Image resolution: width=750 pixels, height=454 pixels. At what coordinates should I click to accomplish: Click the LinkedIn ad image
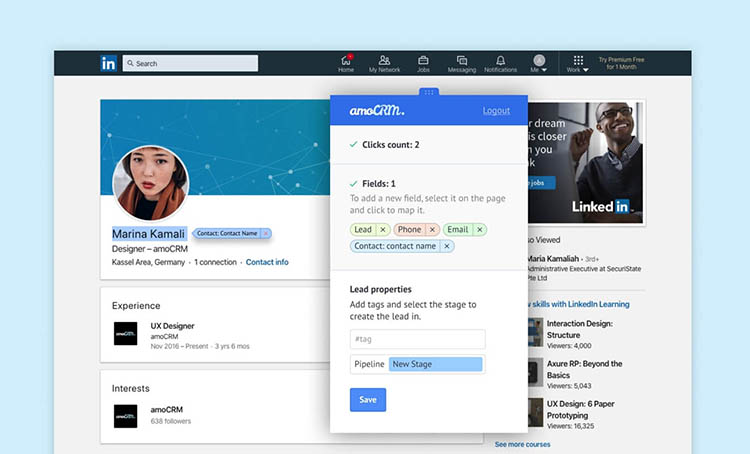coord(586,163)
